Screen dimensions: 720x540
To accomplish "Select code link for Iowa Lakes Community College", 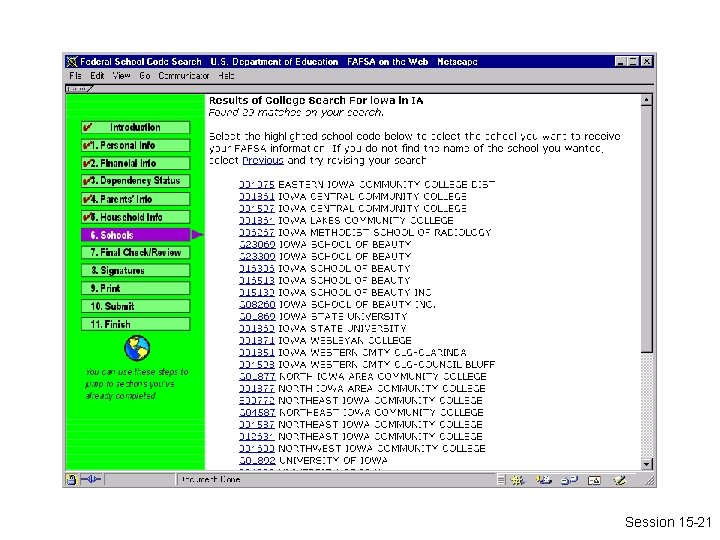I will click(257, 220).
